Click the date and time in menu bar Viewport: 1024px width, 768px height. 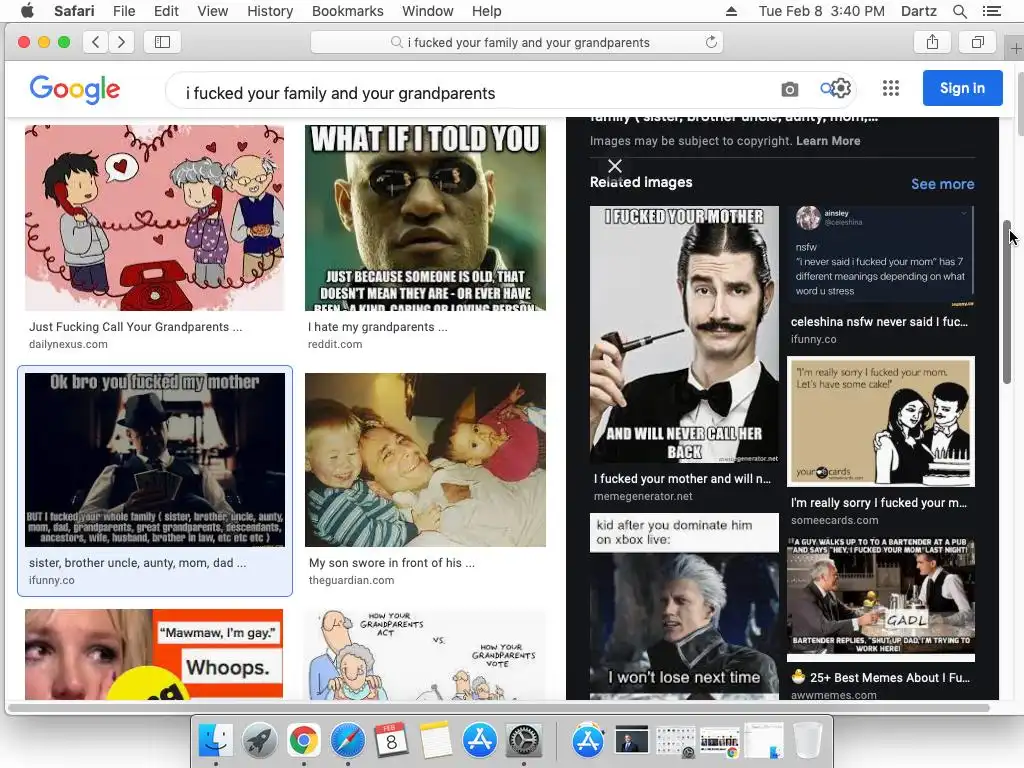pos(822,11)
